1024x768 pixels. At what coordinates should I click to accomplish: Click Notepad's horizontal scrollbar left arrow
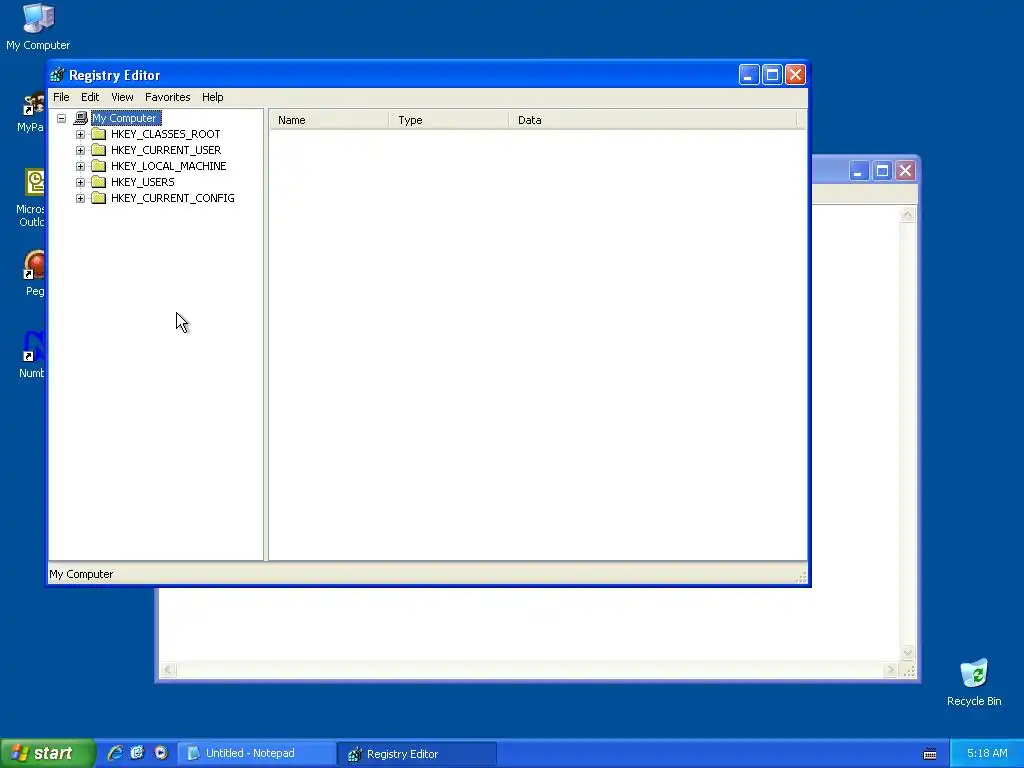[x=168, y=670]
